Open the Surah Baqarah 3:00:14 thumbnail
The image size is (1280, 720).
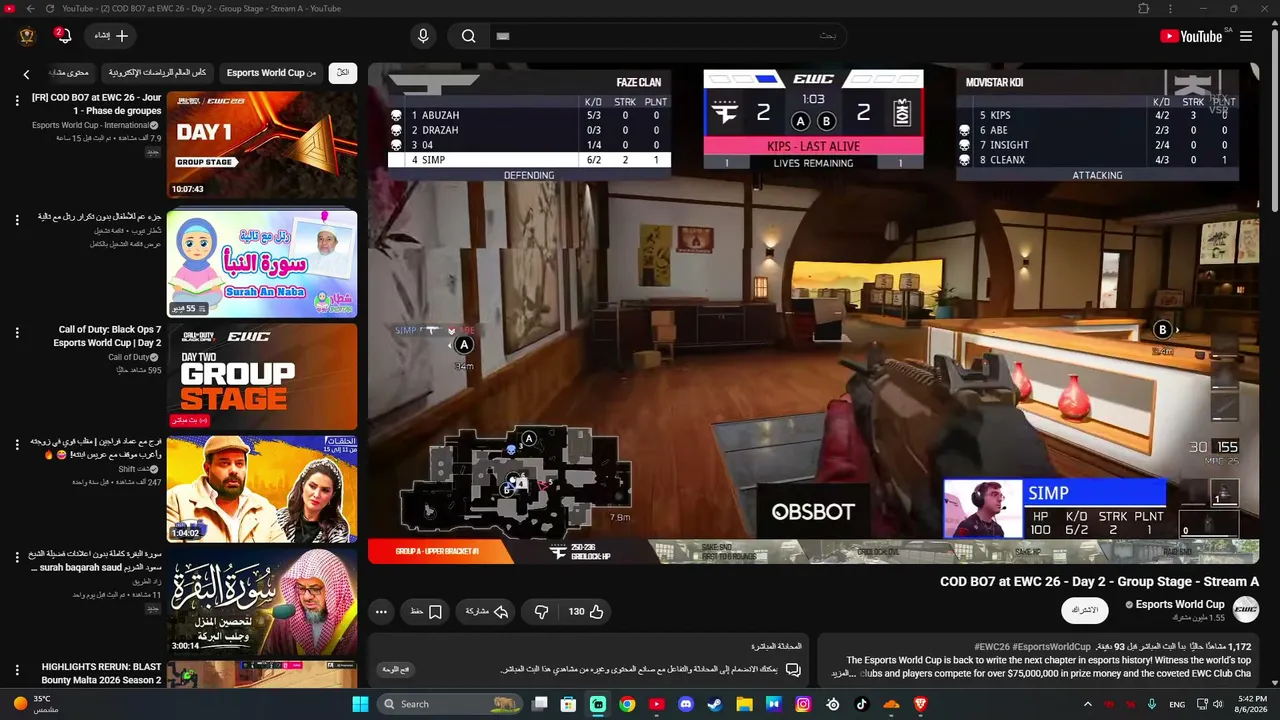click(x=262, y=601)
